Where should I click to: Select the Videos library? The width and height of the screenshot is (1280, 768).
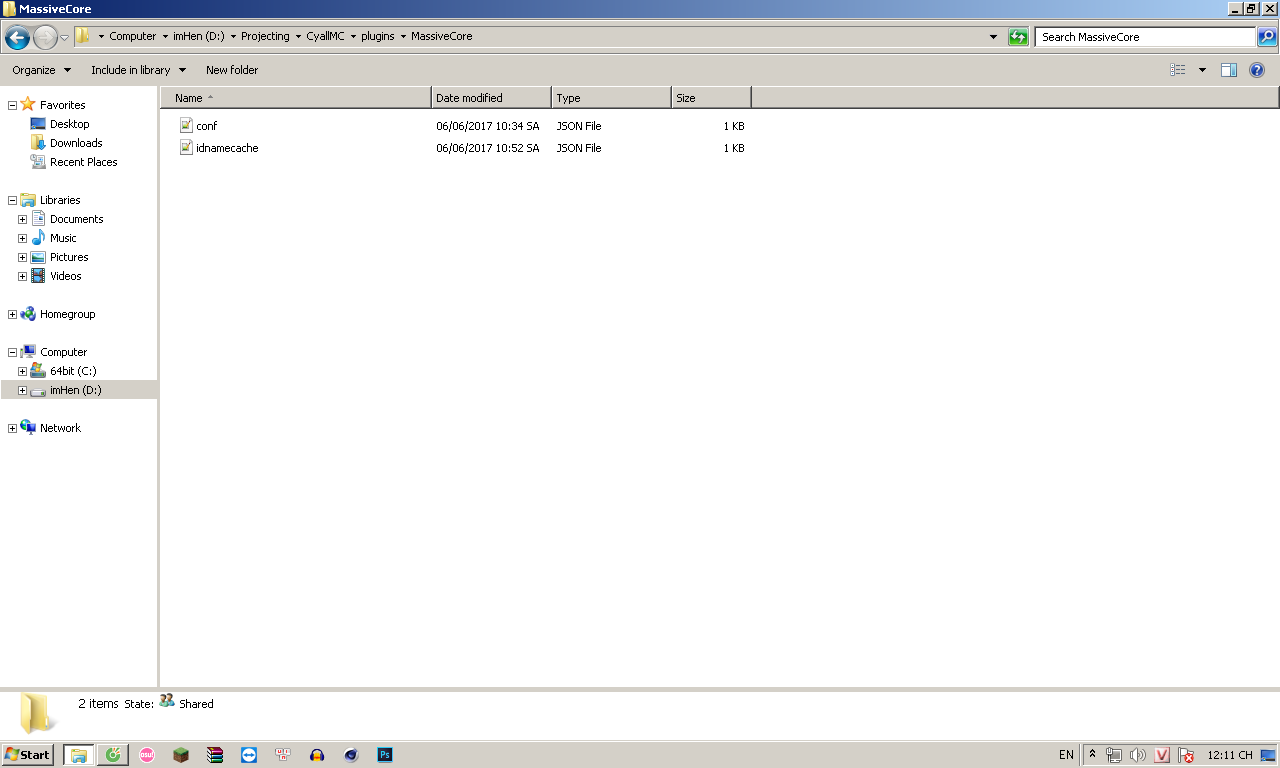click(x=66, y=276)
